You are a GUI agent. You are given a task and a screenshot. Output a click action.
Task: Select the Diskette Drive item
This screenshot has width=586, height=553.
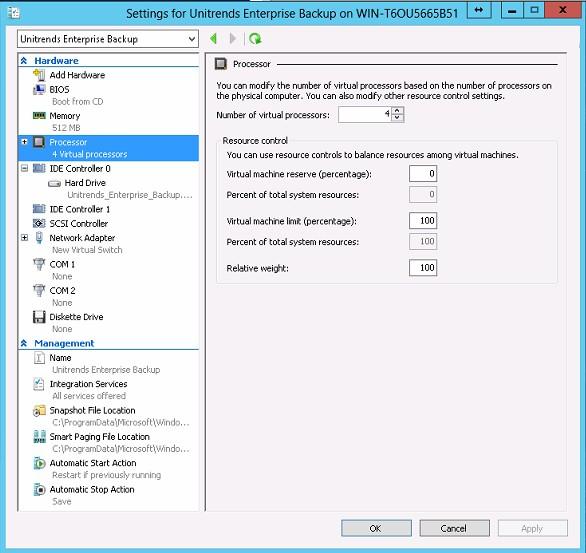76,317
